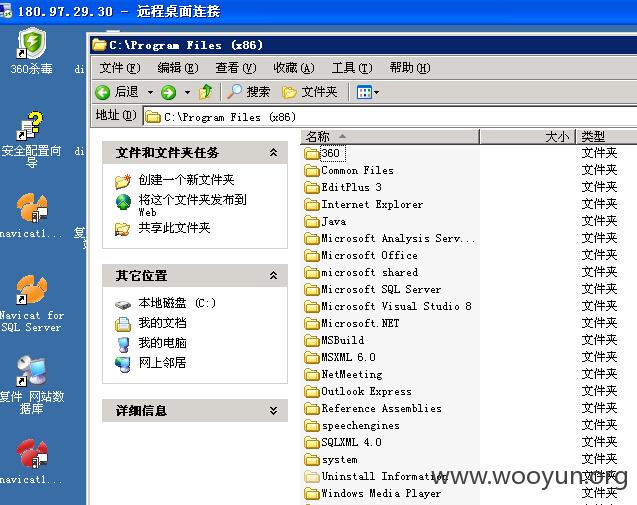
Task: Click 共享此文件夹 task link
Action: point(174,228)
